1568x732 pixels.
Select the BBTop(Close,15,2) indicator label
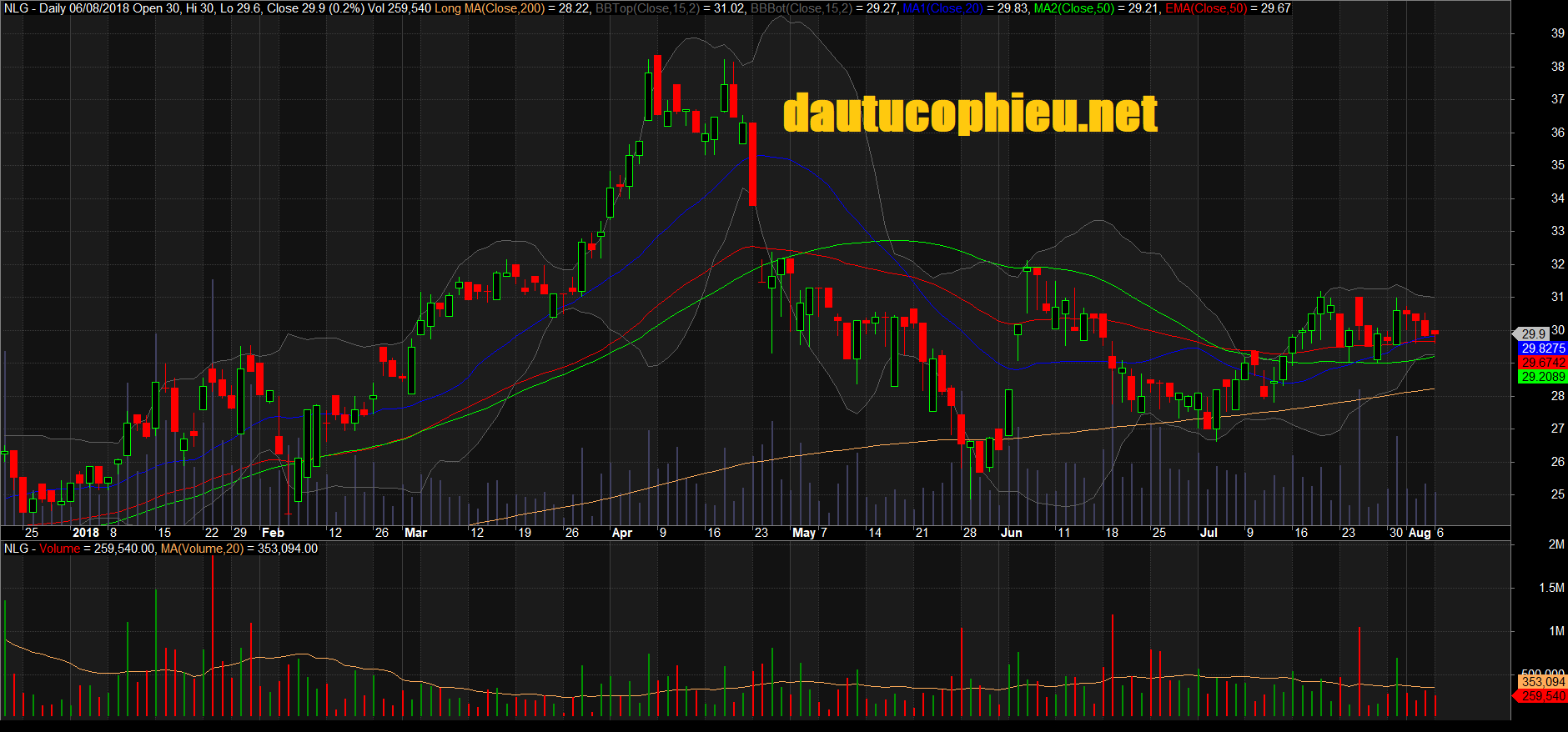click(x=646, y=8)
